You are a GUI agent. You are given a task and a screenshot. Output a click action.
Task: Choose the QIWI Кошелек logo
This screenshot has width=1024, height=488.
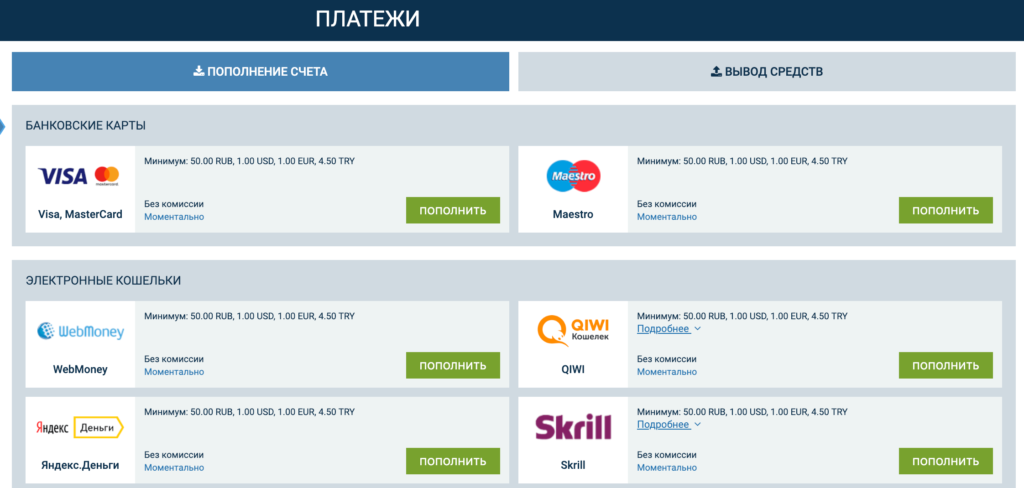pos(573,331)
